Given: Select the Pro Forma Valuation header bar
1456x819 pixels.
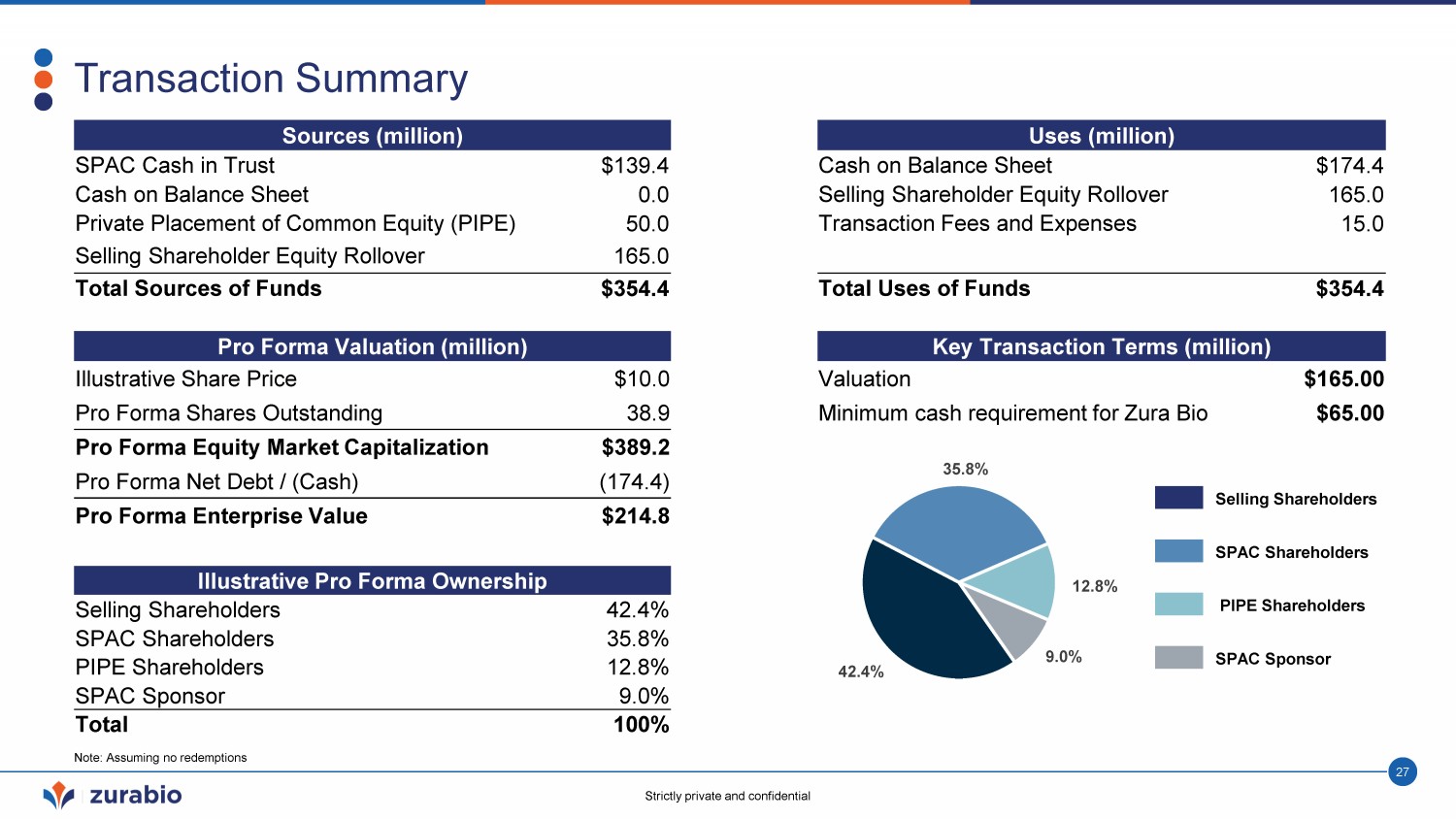Looking at the screenshot, I should [372, 346].
